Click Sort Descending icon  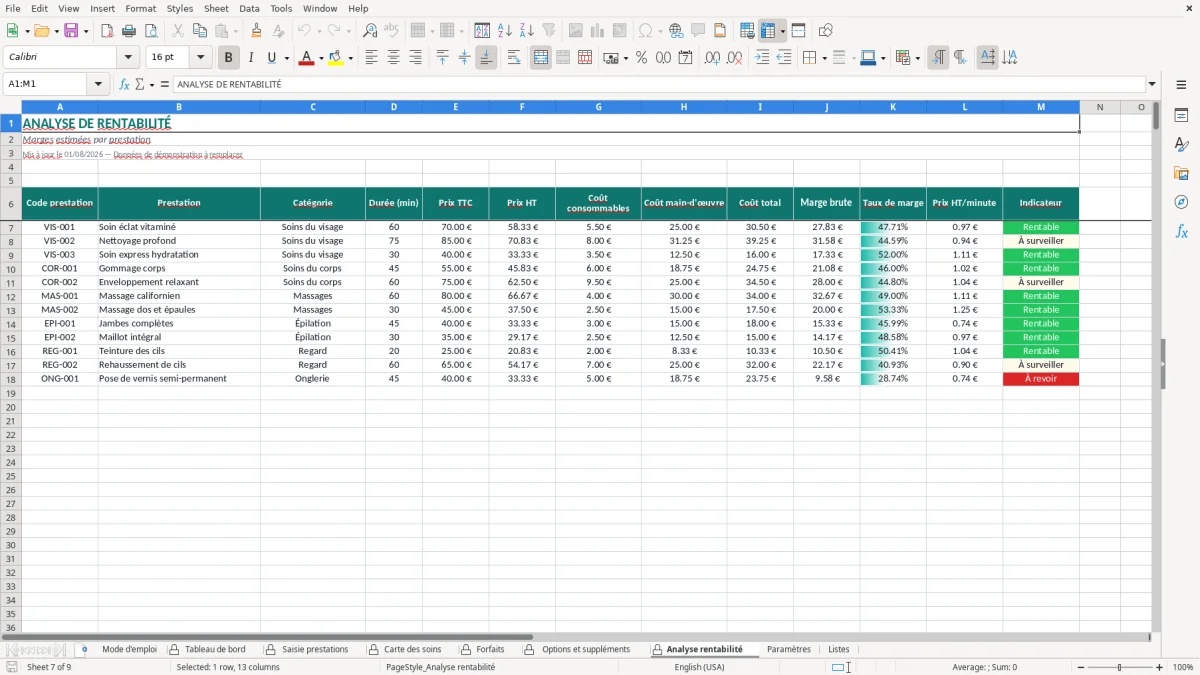[x=527, y=31]
